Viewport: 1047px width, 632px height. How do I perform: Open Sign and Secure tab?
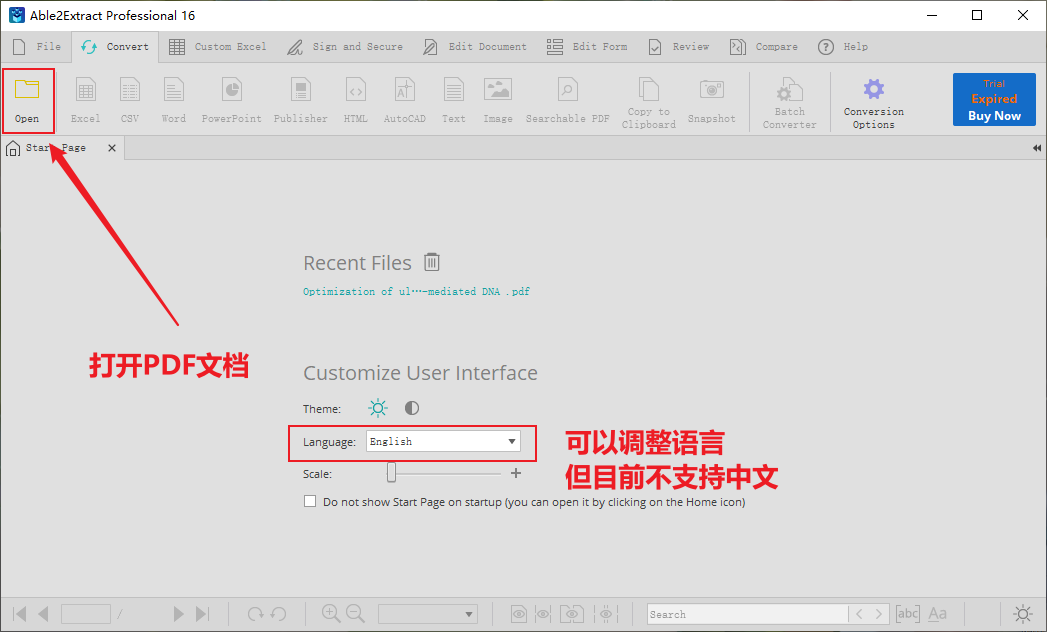coord(345,47)
